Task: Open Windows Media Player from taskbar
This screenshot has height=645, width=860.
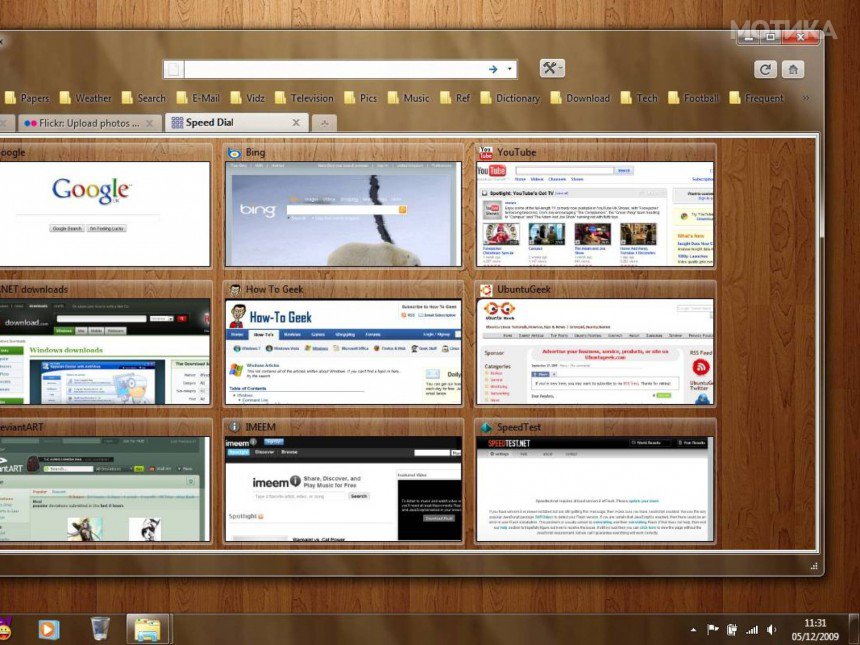Action: 49,629
